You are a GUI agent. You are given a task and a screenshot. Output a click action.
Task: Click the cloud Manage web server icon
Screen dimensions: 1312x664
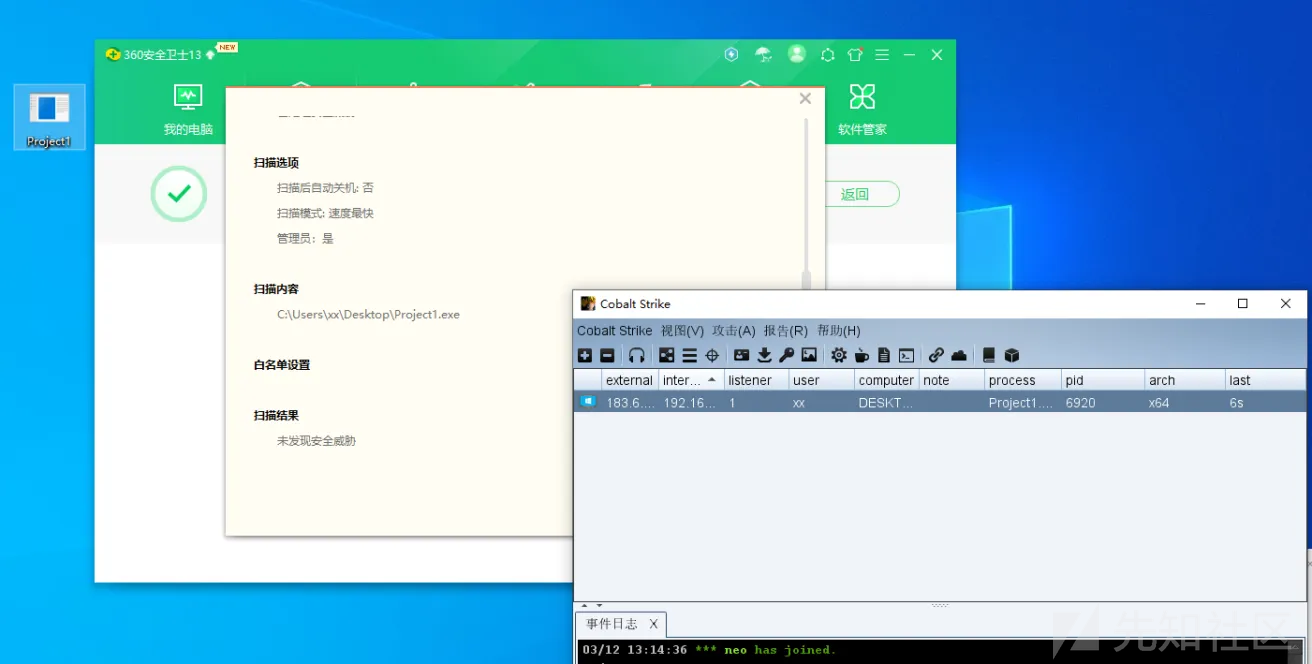[x=959, y=355]
